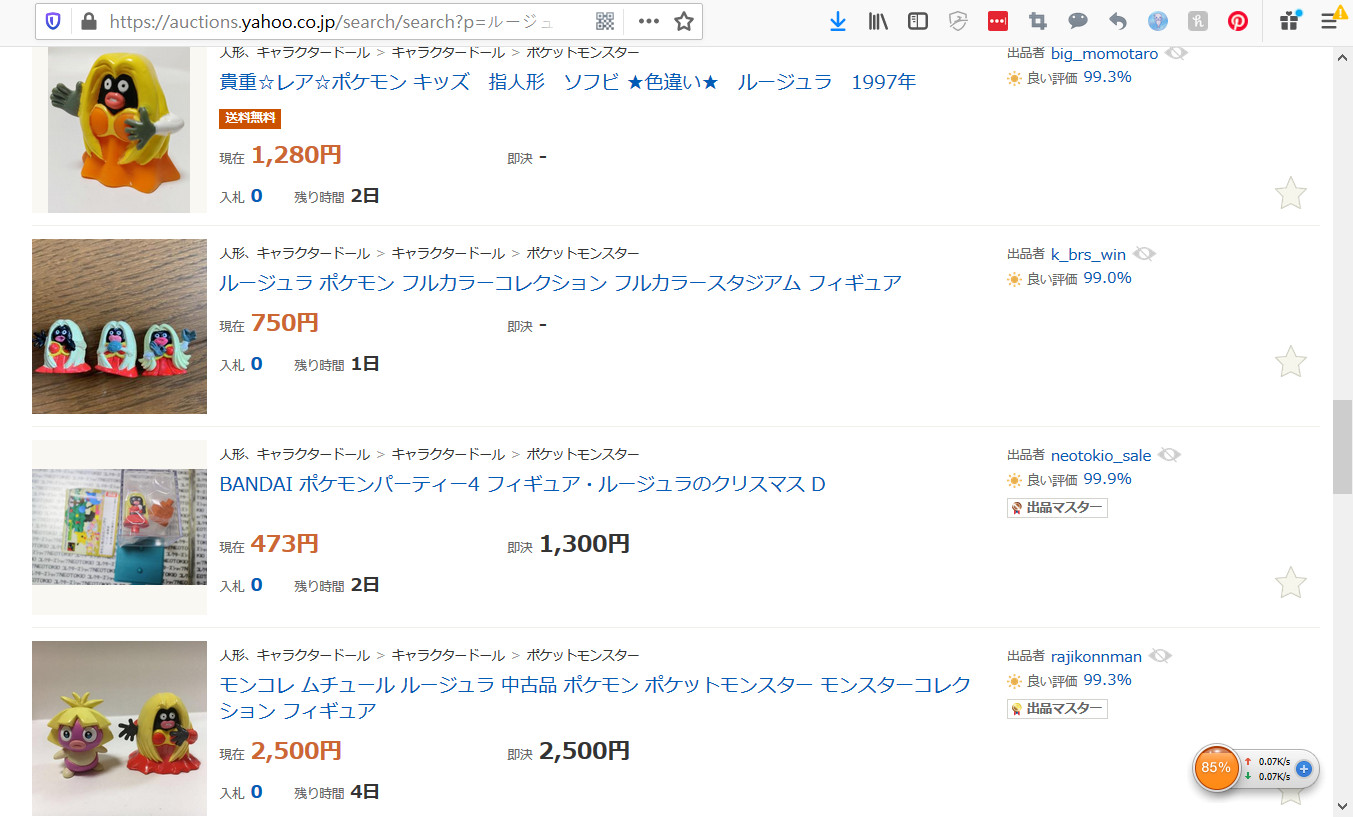The image size is (1353, 817).
Task: Open 99.3% rating for rajikonnman
Action: 1108,680
